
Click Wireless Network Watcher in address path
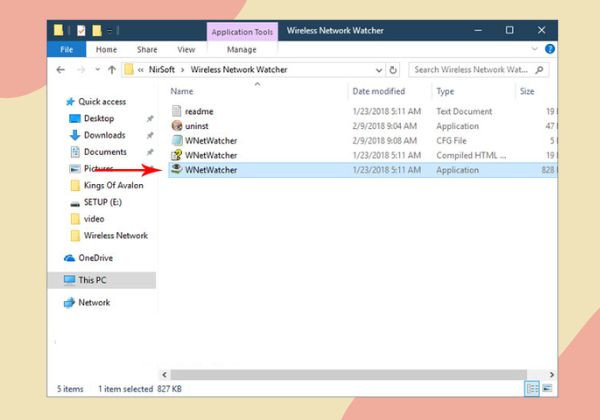239,70
